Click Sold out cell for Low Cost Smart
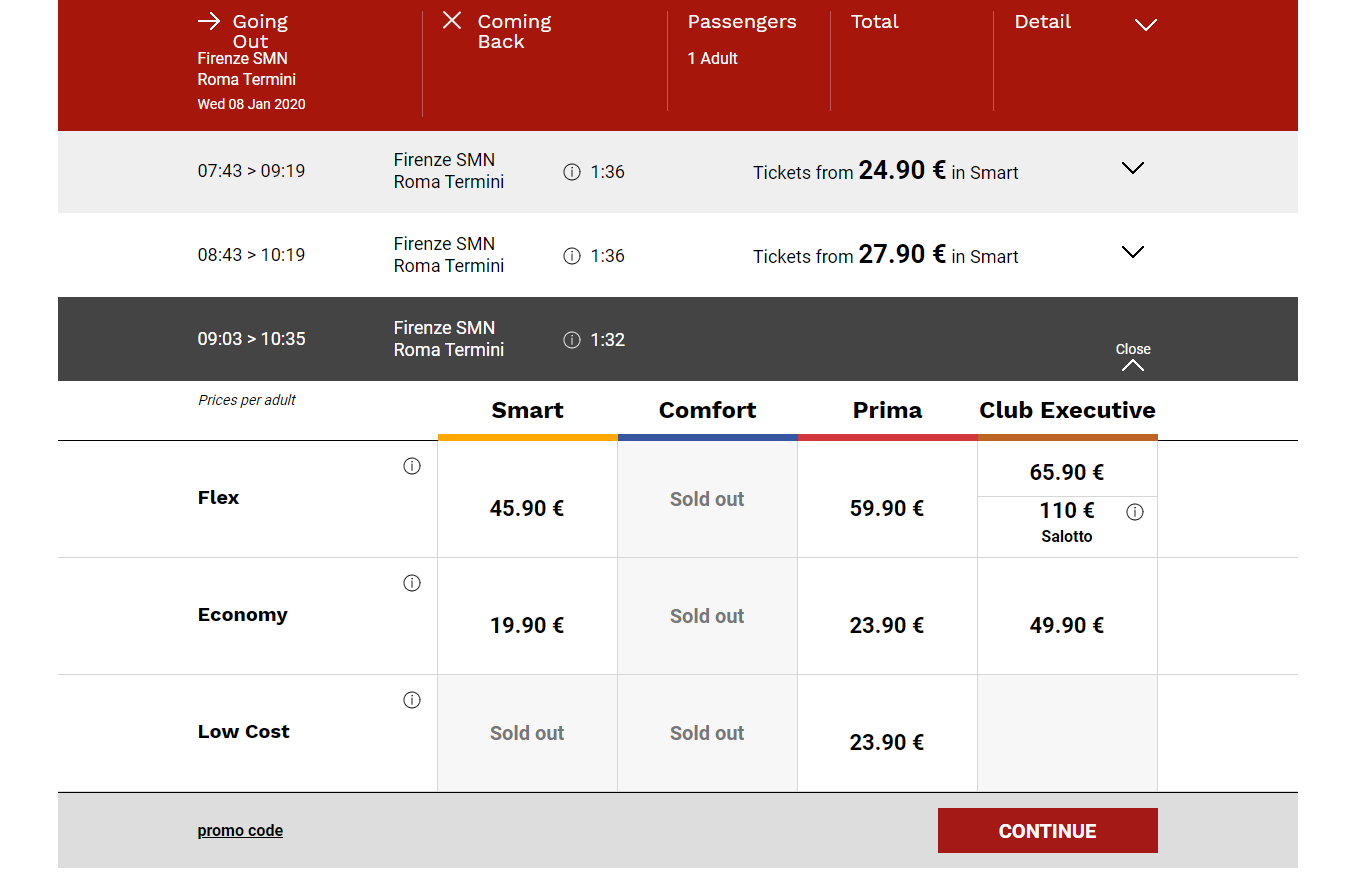The image size is (1372, 885). click(x=527, y=733)
